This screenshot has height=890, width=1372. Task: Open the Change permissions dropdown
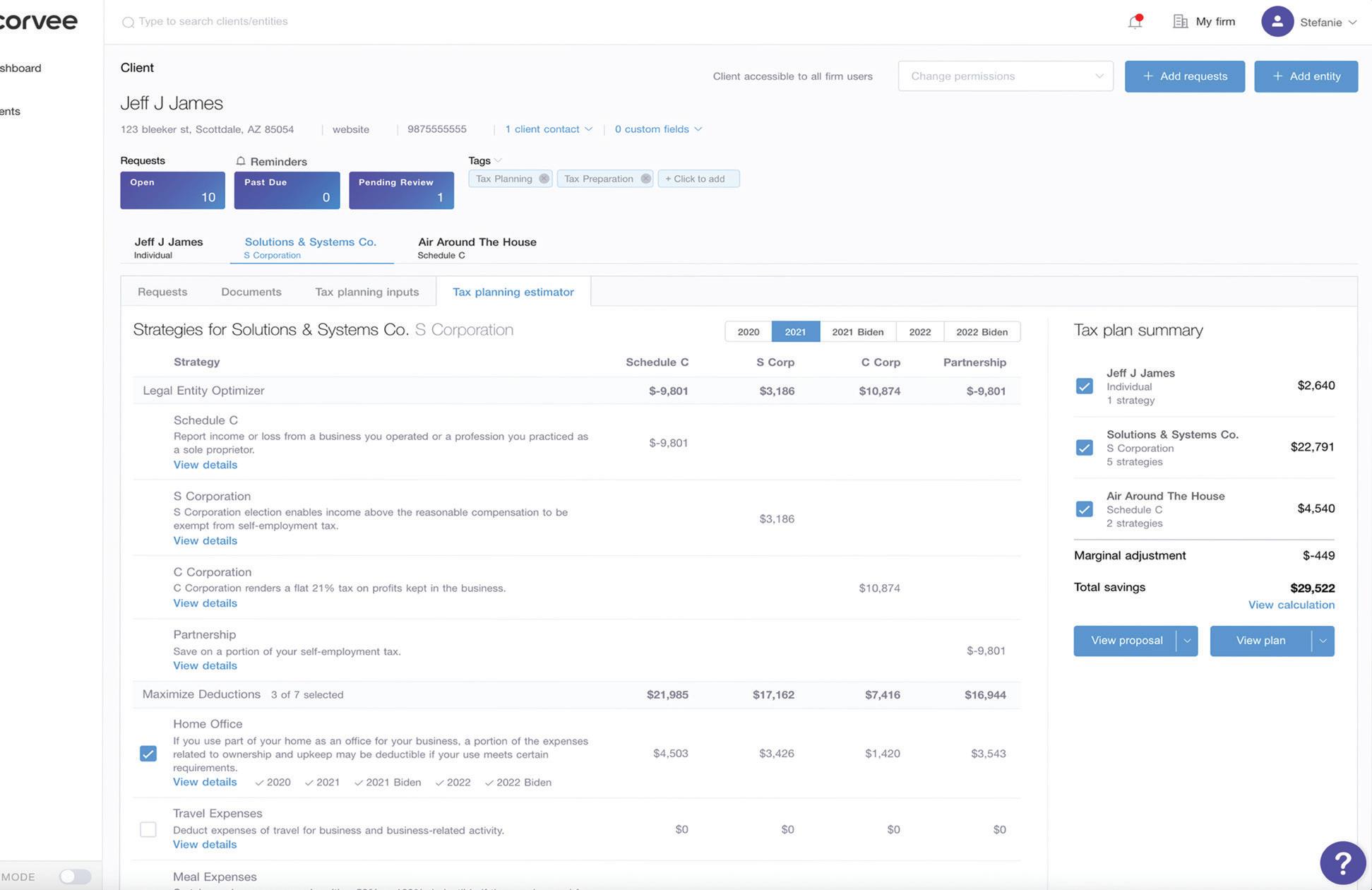[x=1005, y=76]
